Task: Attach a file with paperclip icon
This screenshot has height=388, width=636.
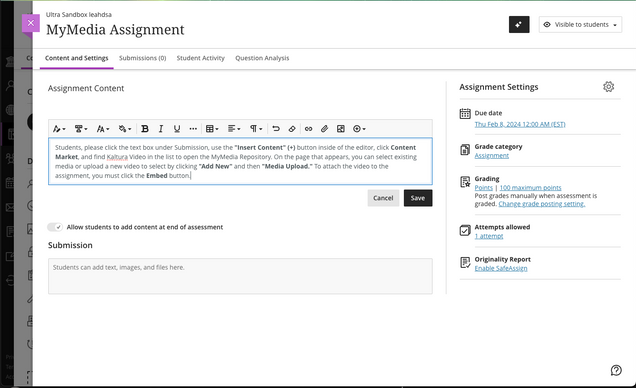Action: coord(324,129)
